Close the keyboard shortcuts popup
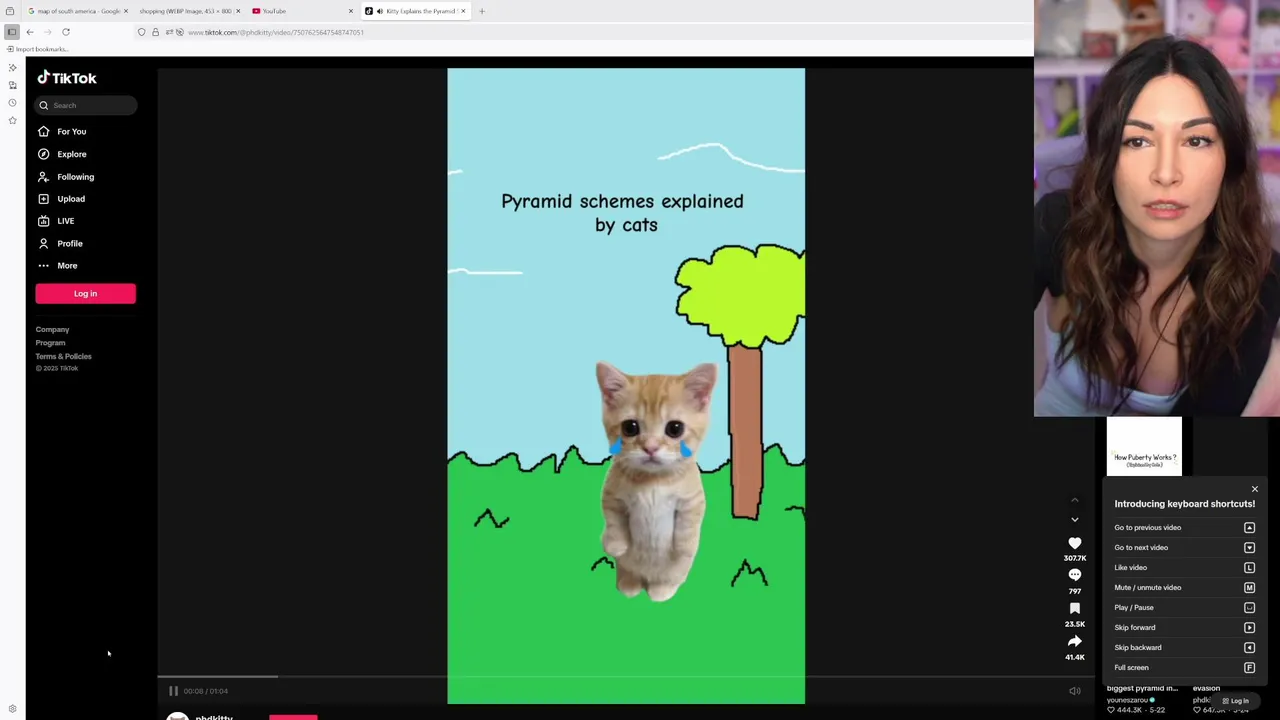Screen dimensions: 1280x720 [1255, 489]
